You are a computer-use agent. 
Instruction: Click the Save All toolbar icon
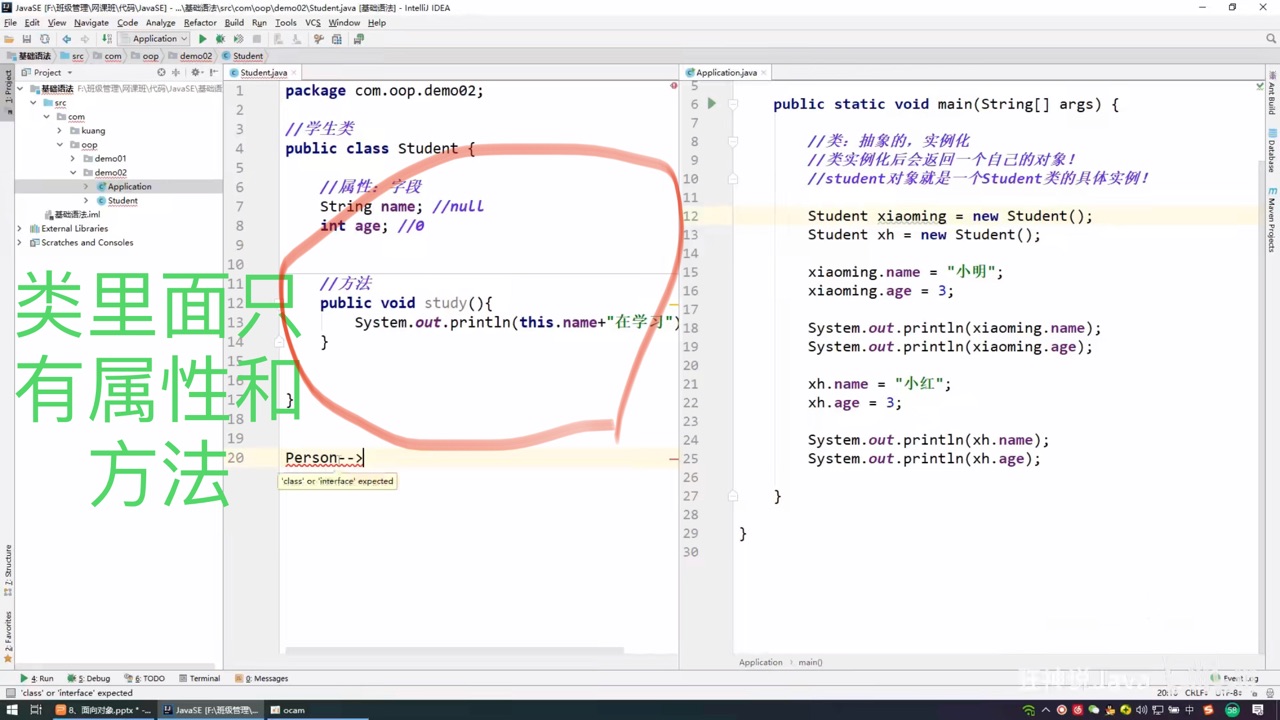pyautogui.click(x=27, y=39)
